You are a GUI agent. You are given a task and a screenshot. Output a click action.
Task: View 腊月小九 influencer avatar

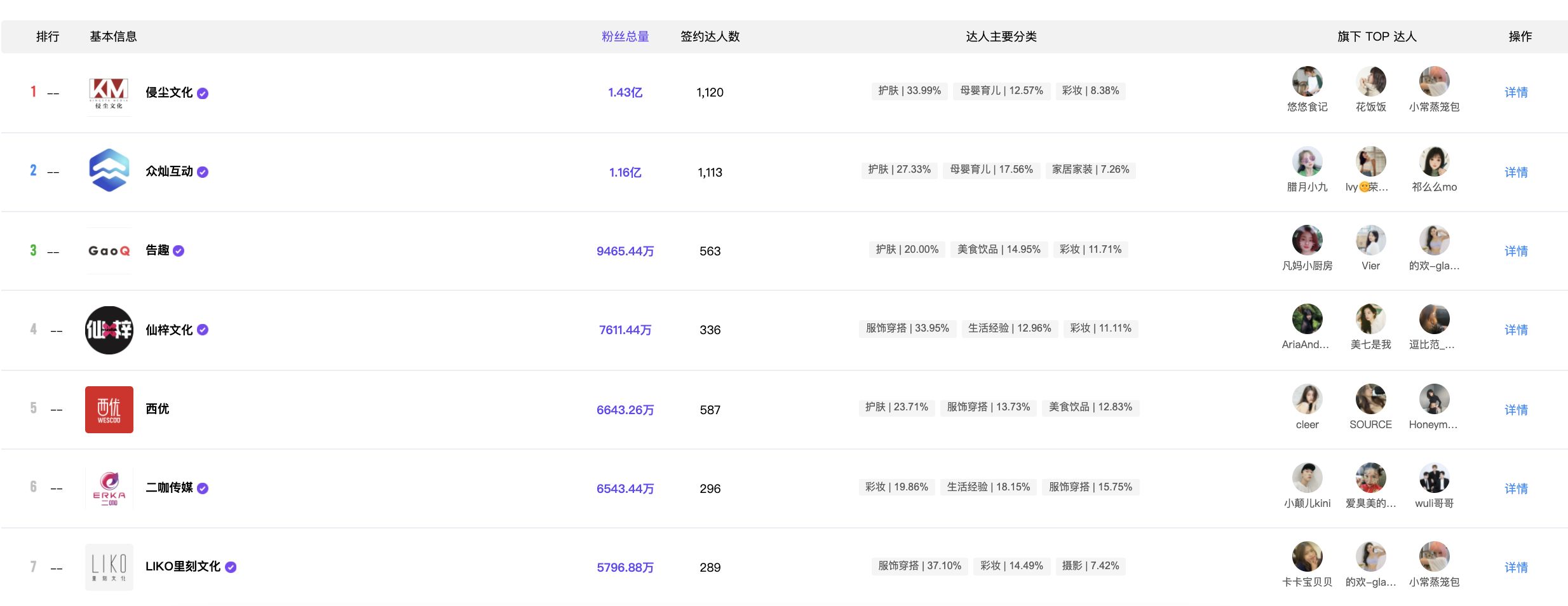1307,161
